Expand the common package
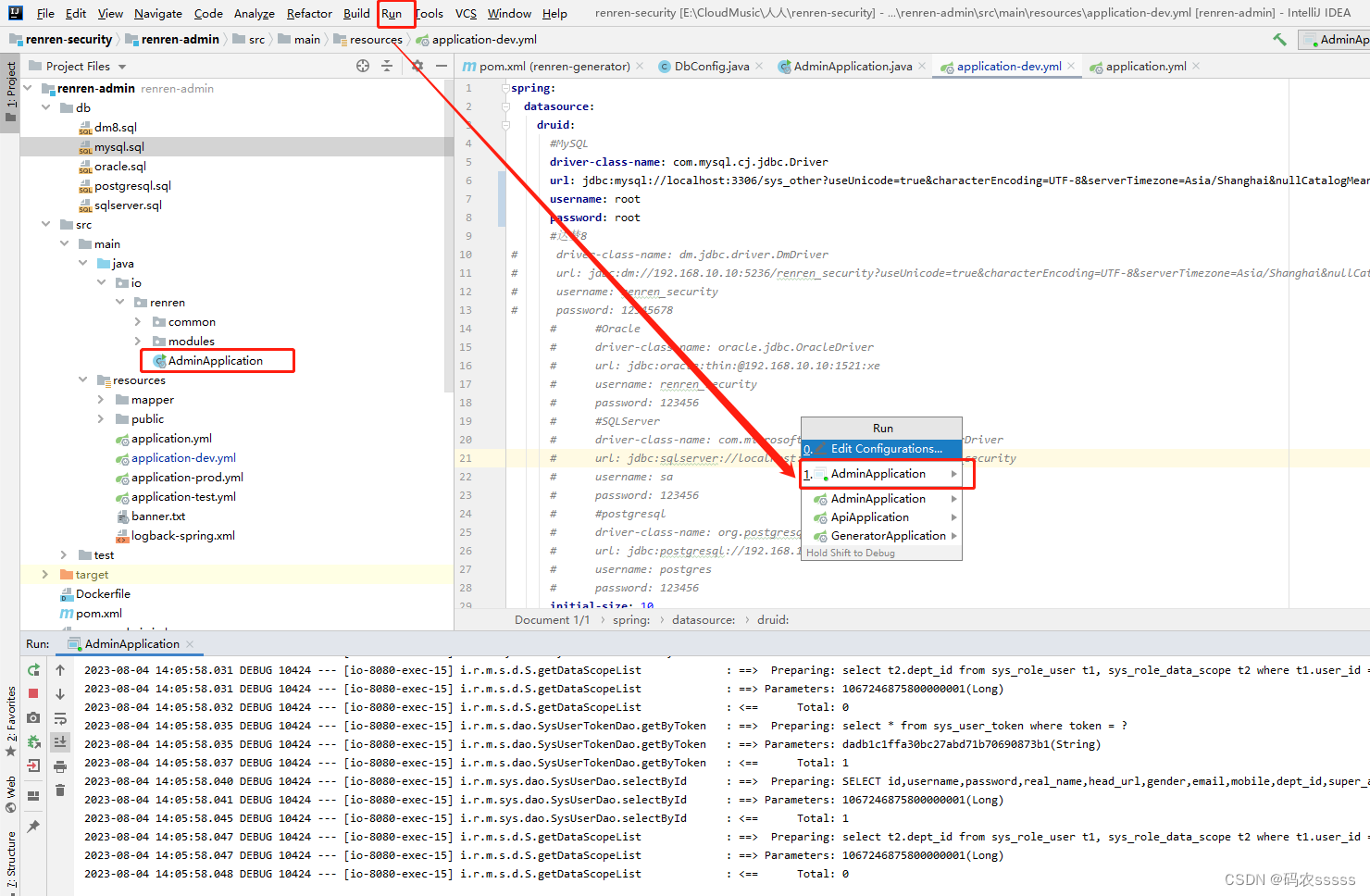Viewport: 1370px width, 896px height. click(x=138, y=321)
